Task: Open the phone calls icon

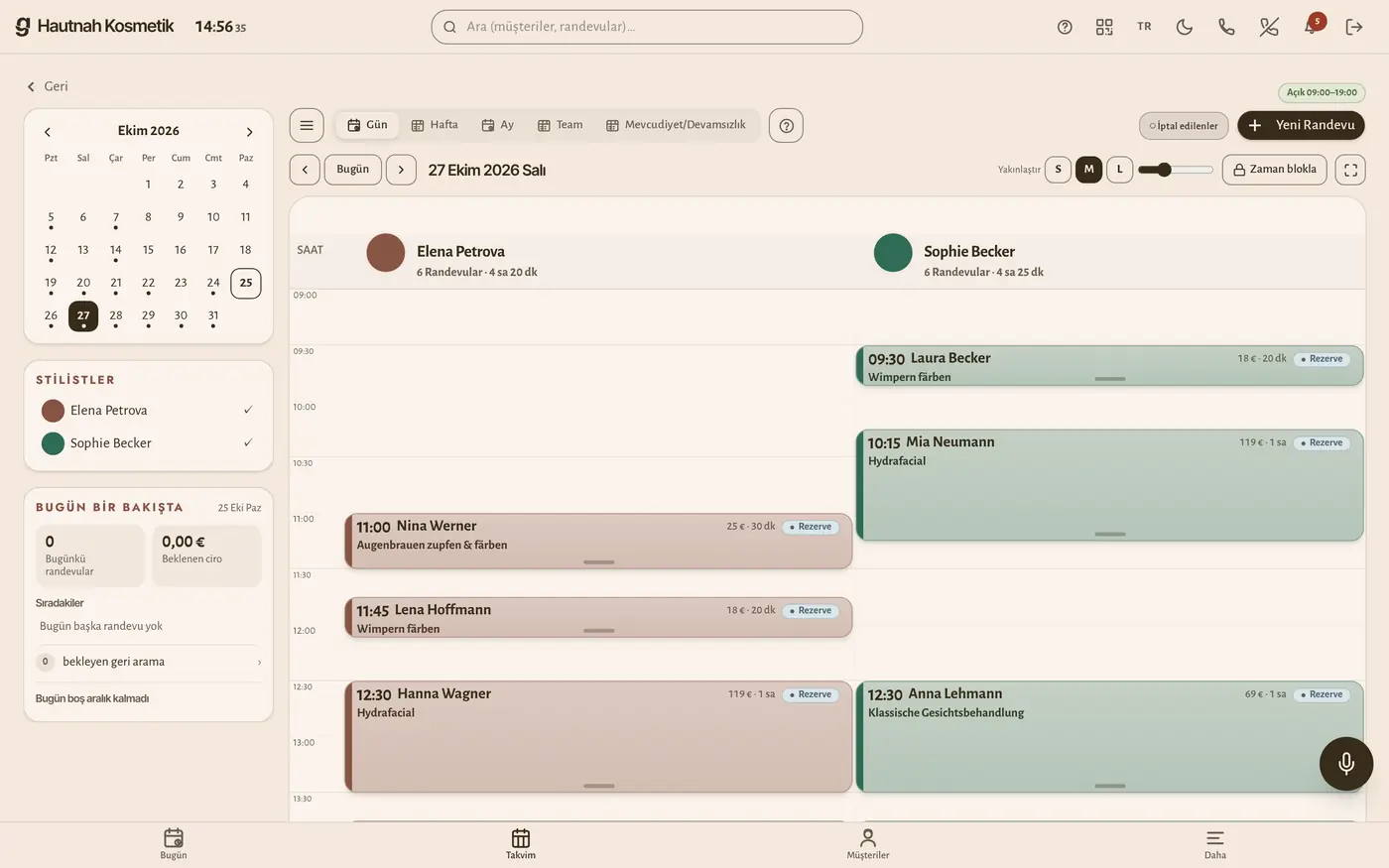Action: point(1226,27)
